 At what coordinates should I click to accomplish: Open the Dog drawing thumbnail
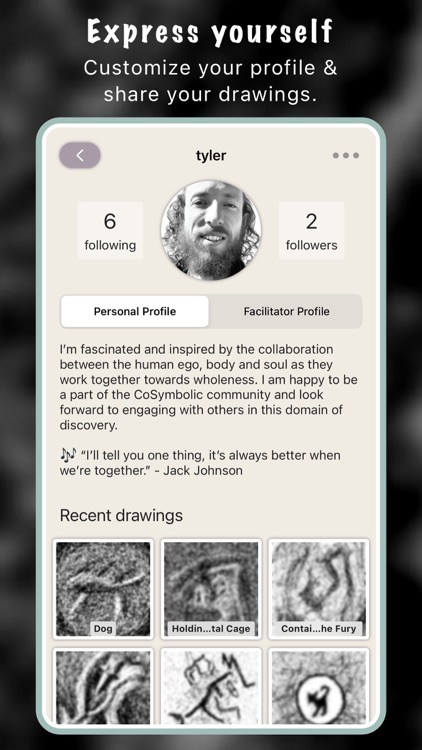103,589
